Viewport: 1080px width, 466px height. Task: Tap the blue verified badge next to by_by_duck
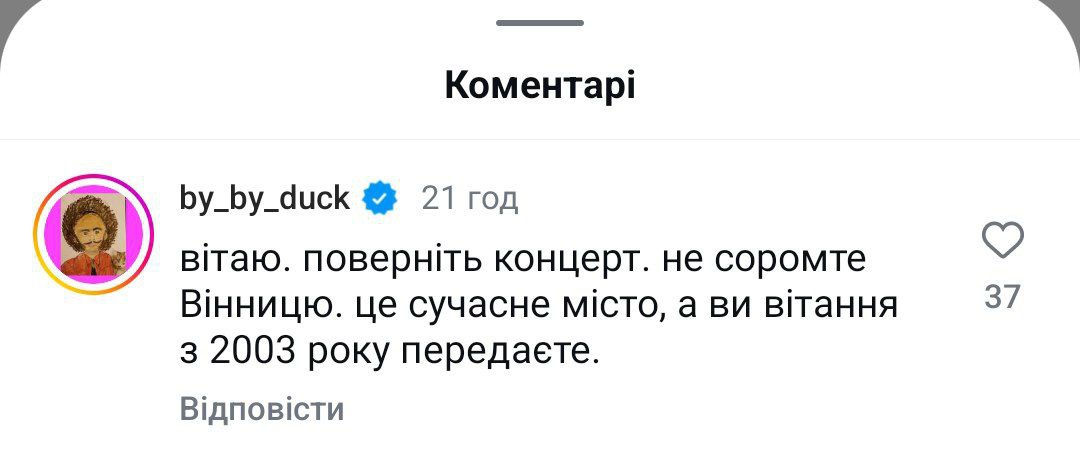380,199
